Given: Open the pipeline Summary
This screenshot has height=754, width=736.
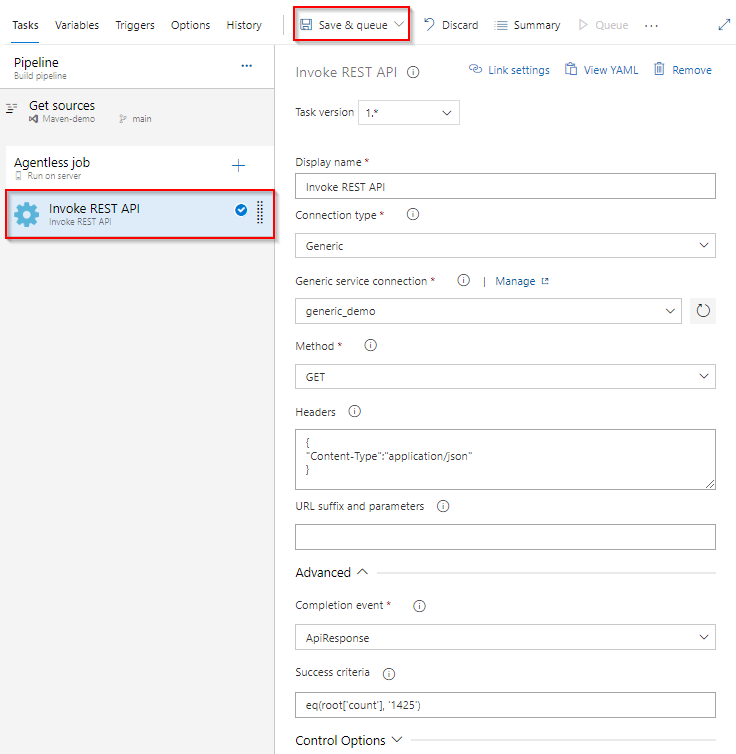Looking at the screenshot, I should 527,25.
